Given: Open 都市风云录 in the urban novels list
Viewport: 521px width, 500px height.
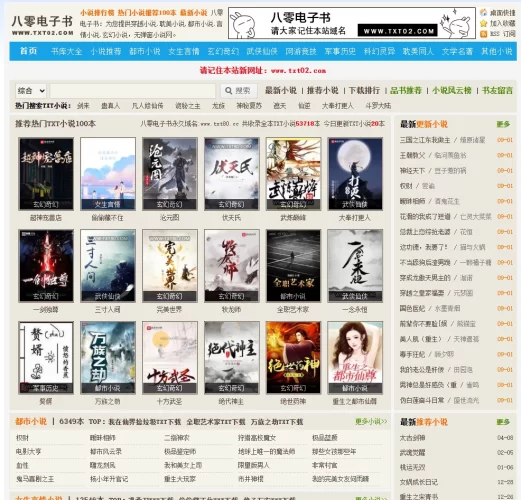Looking at the screenshot, I should pos(106,452).
